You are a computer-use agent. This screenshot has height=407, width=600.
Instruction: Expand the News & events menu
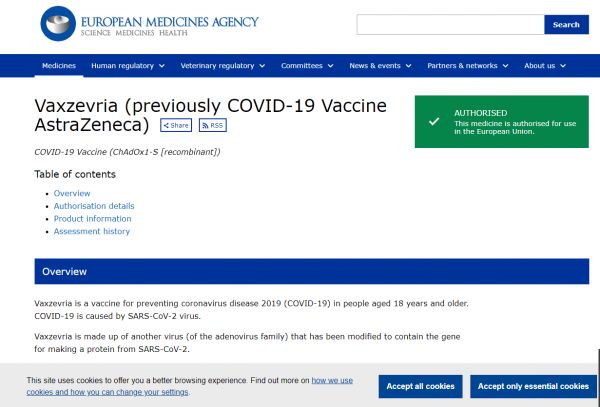point(380,66)
